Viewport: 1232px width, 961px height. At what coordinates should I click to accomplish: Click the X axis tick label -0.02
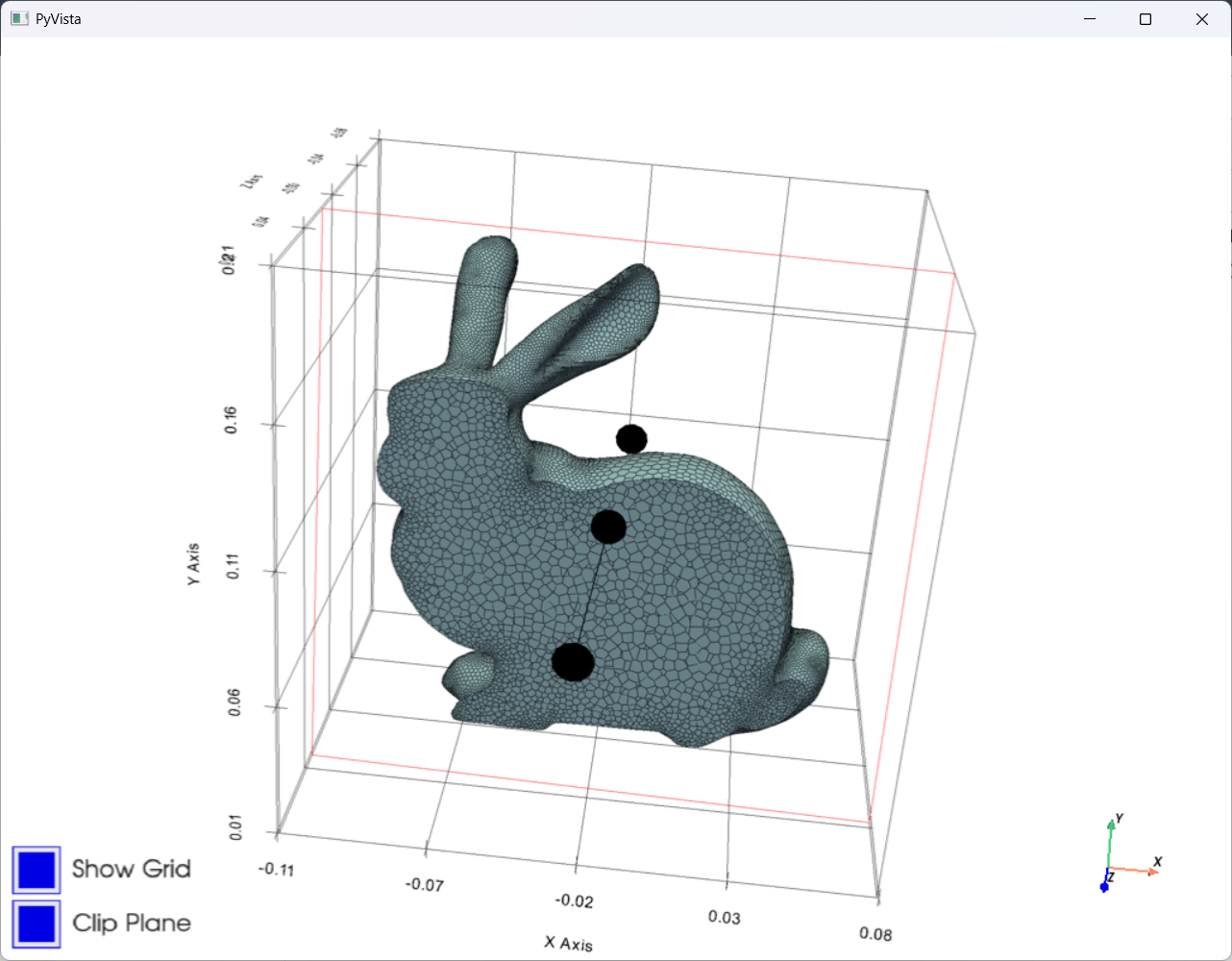pyautogui.click(x=574, y=900)
